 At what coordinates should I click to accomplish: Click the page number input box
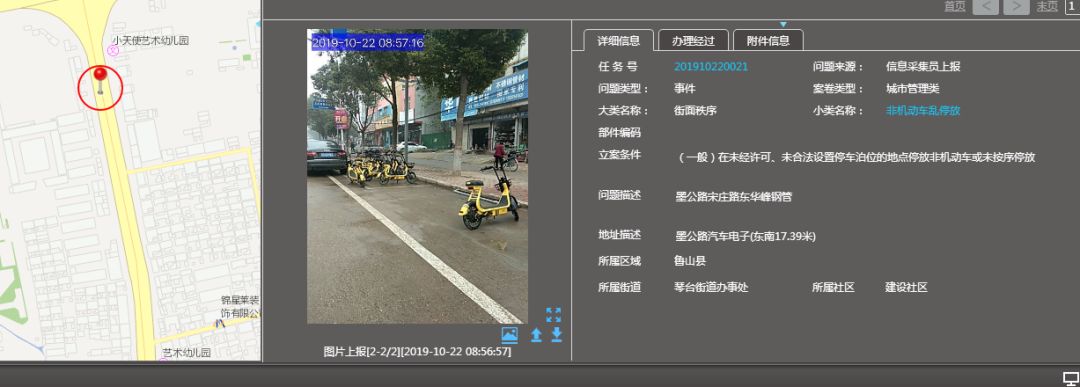coord(1072,6)
